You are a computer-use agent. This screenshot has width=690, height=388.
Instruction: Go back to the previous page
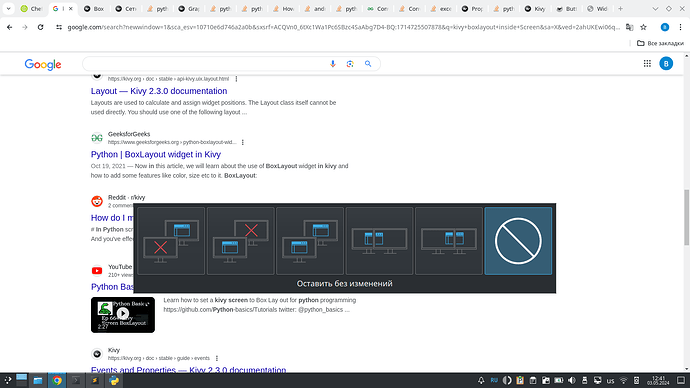(10, 27)
